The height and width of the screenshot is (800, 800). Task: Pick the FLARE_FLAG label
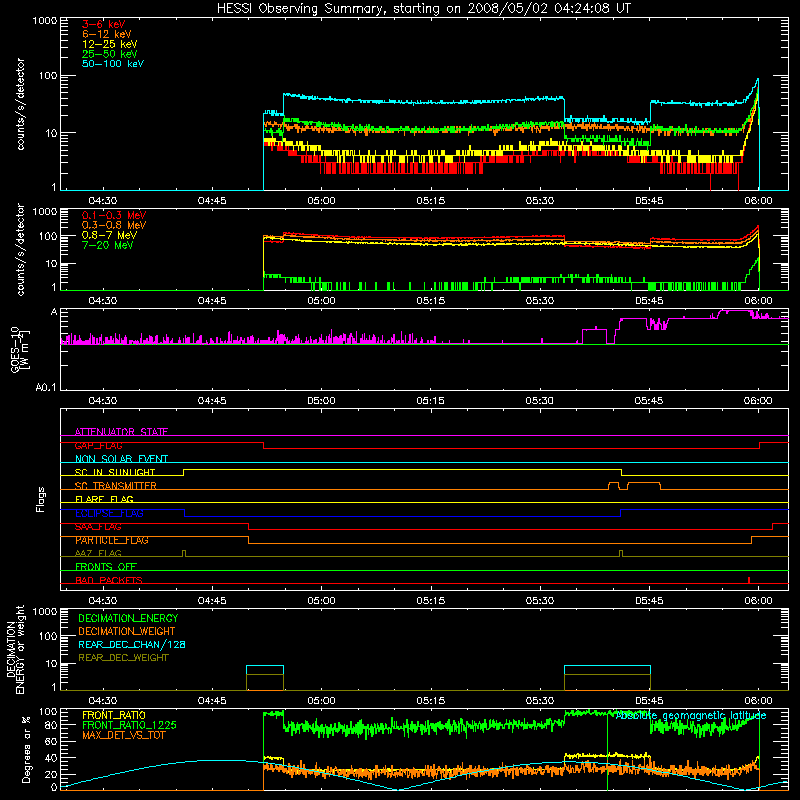[104, 499]
